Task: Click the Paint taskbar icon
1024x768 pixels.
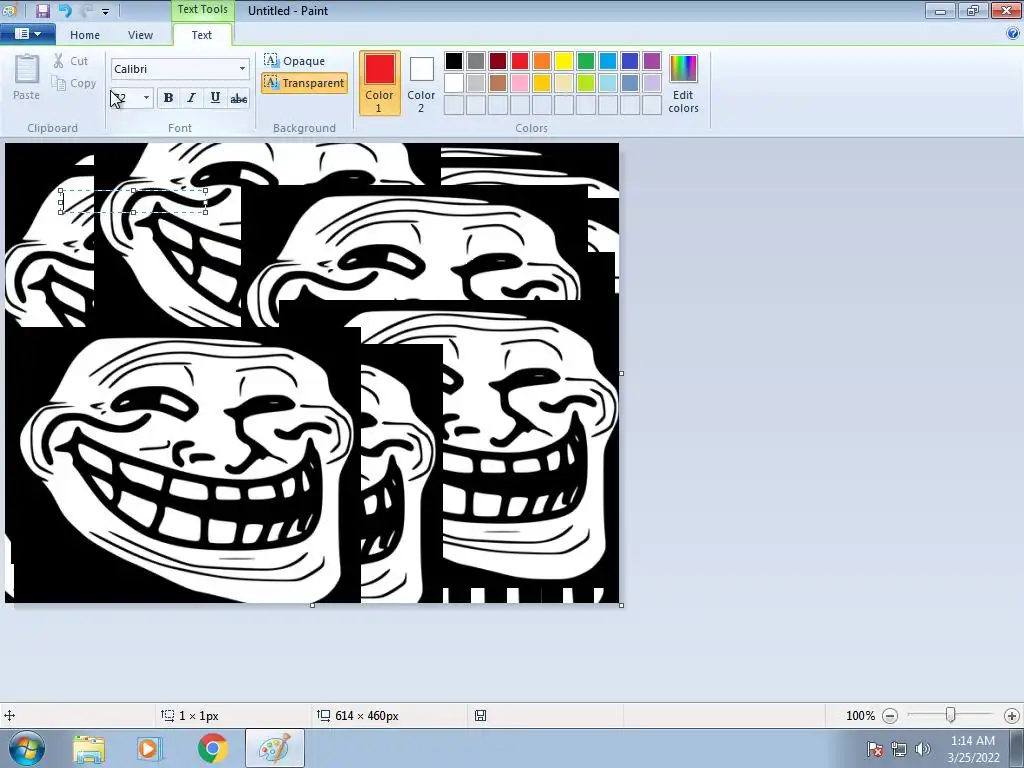Action: pyautogui.click(x=275, y=748)
